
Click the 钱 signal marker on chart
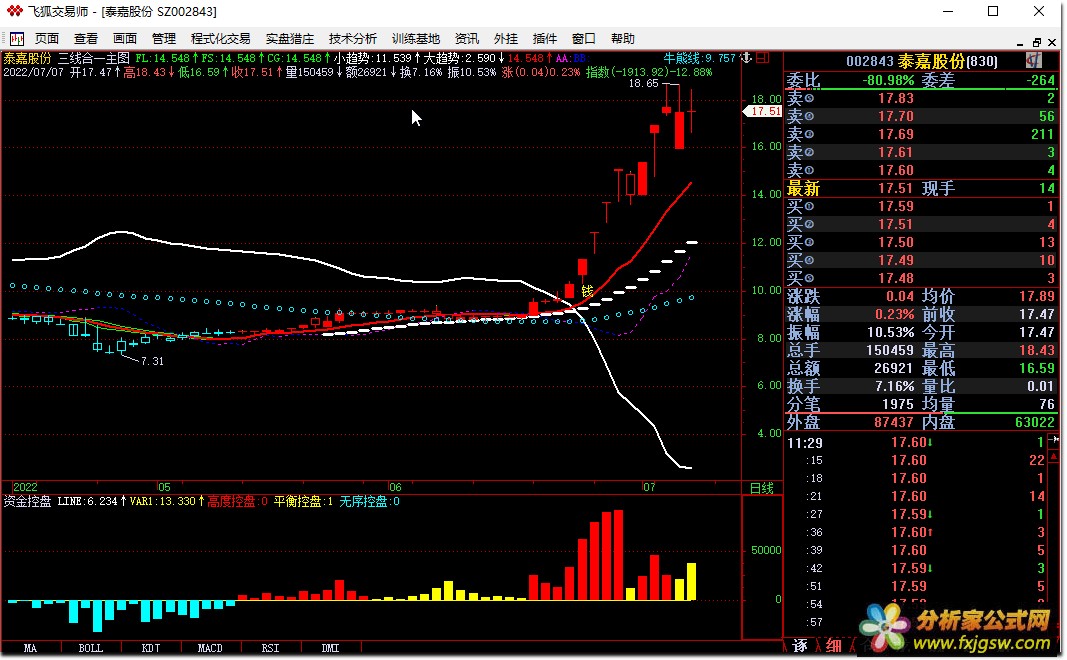click(x=587, y=291)
